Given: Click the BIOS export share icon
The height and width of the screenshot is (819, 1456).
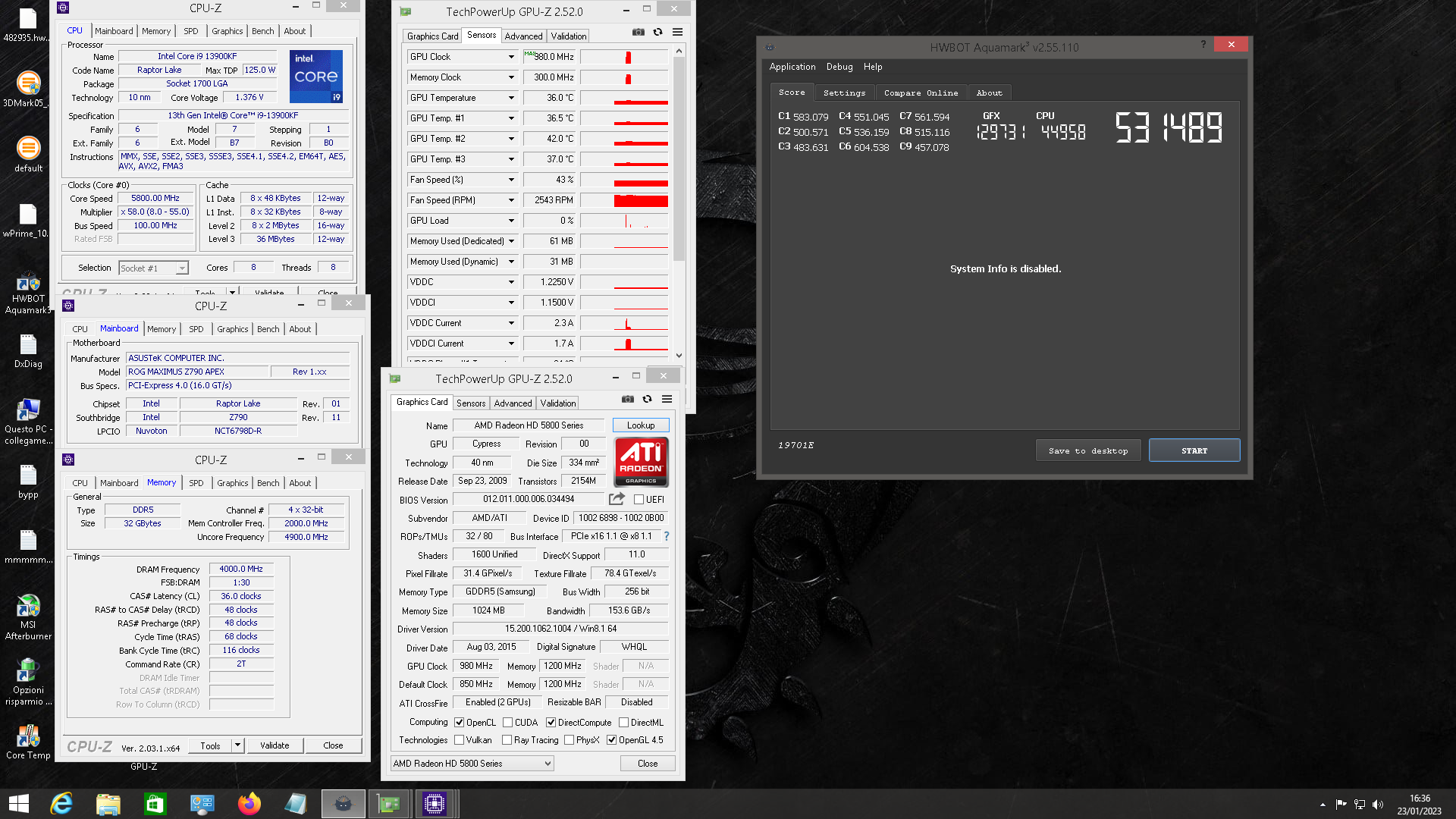Looking at the screenshot, I should pyautogui.click(x=617, y=499).
